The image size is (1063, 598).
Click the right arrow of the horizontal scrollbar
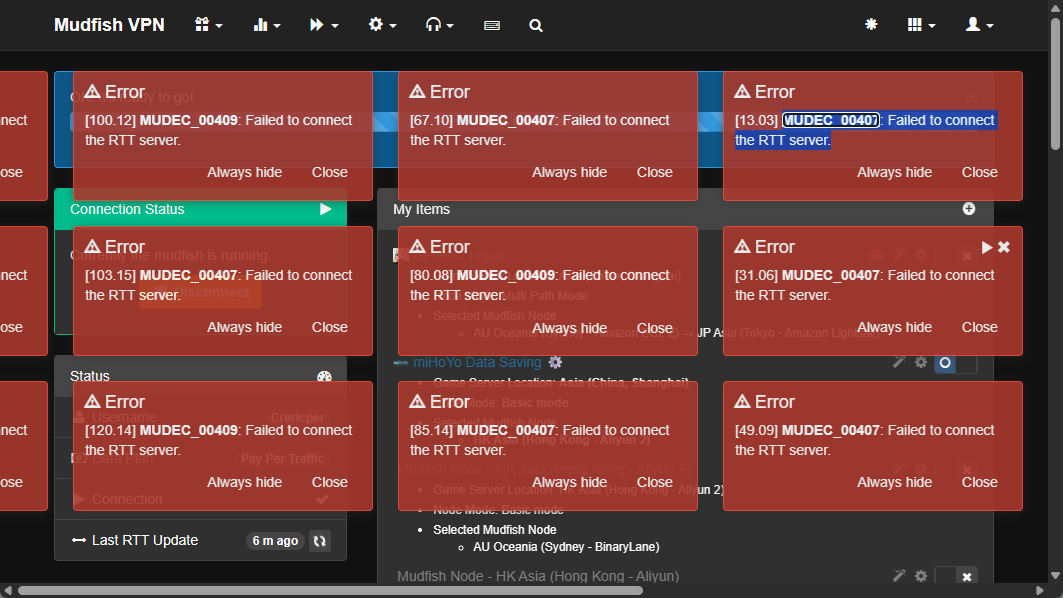(1040, 591)
